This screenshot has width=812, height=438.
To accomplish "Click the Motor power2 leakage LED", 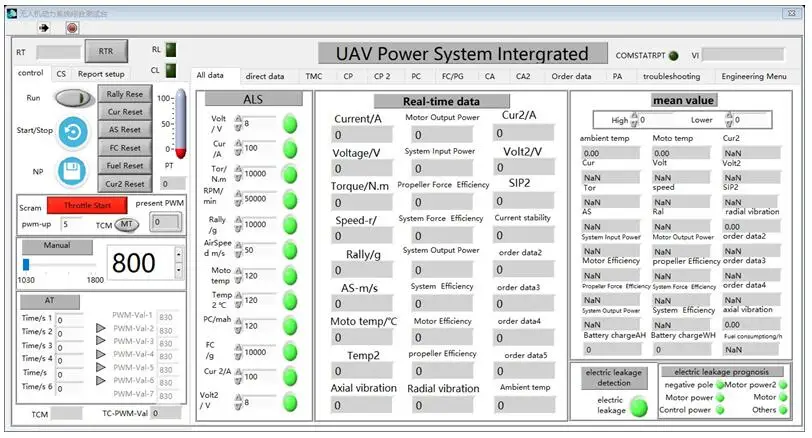I will pyautogui.click(x=782, y=385).
